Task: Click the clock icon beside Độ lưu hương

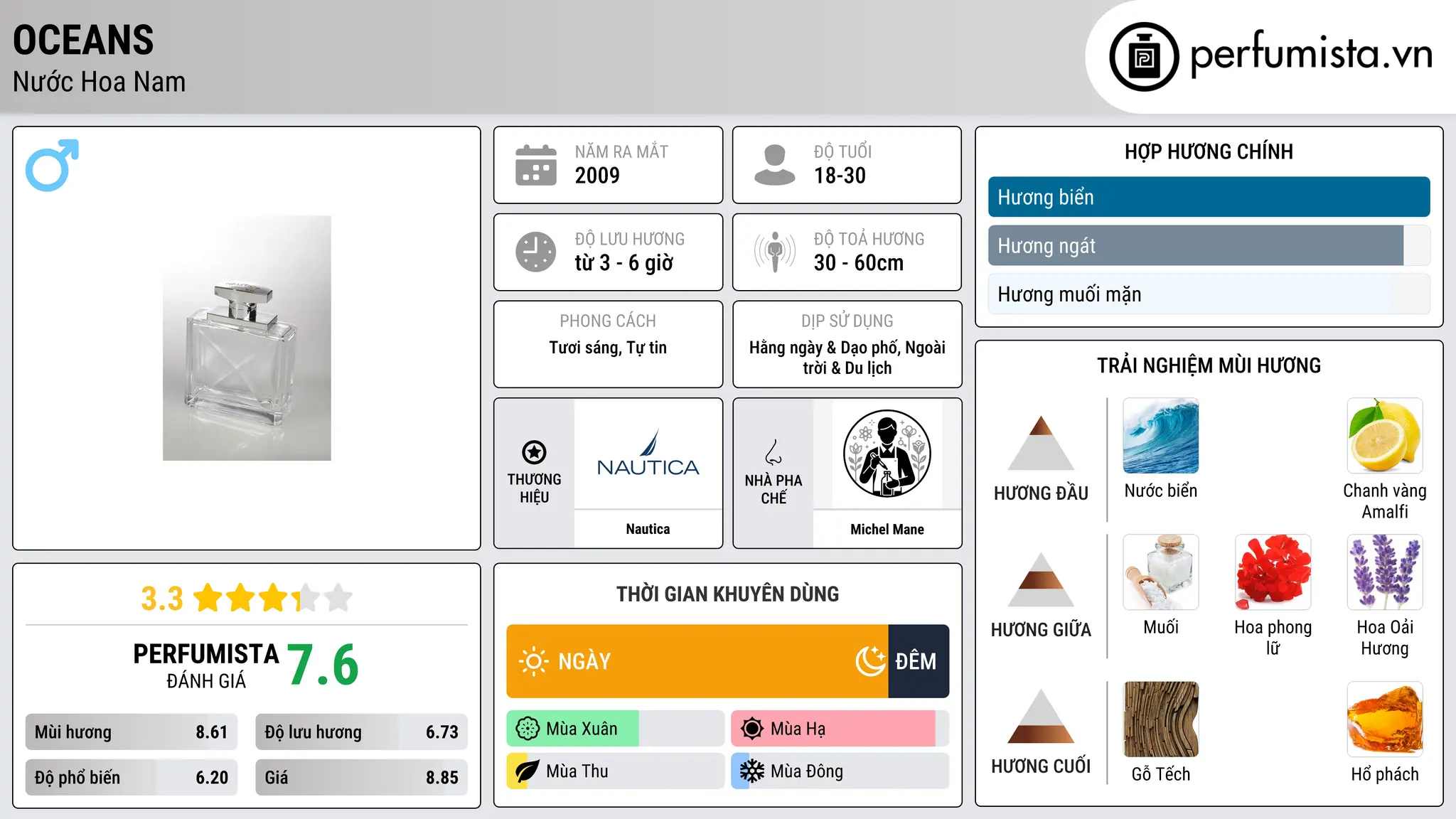Action: [536, 252]
